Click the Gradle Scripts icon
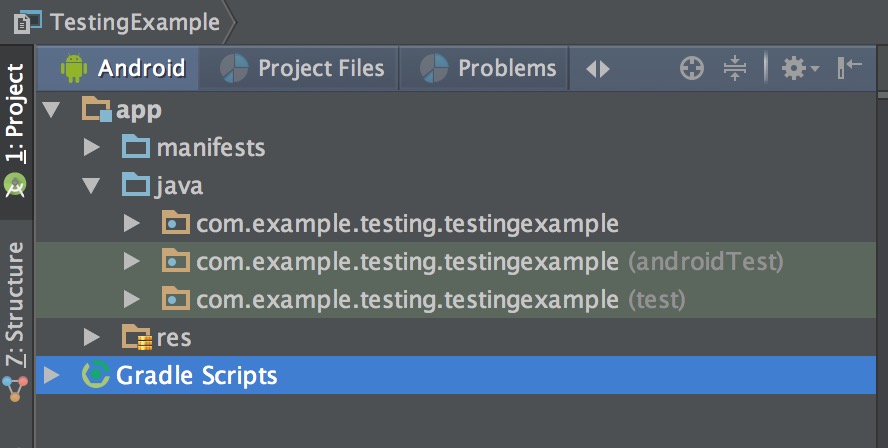 coord(96,375)
